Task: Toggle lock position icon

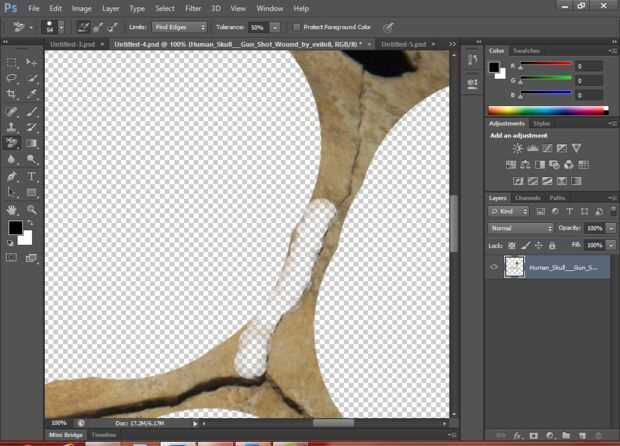Action: point(539,246)
